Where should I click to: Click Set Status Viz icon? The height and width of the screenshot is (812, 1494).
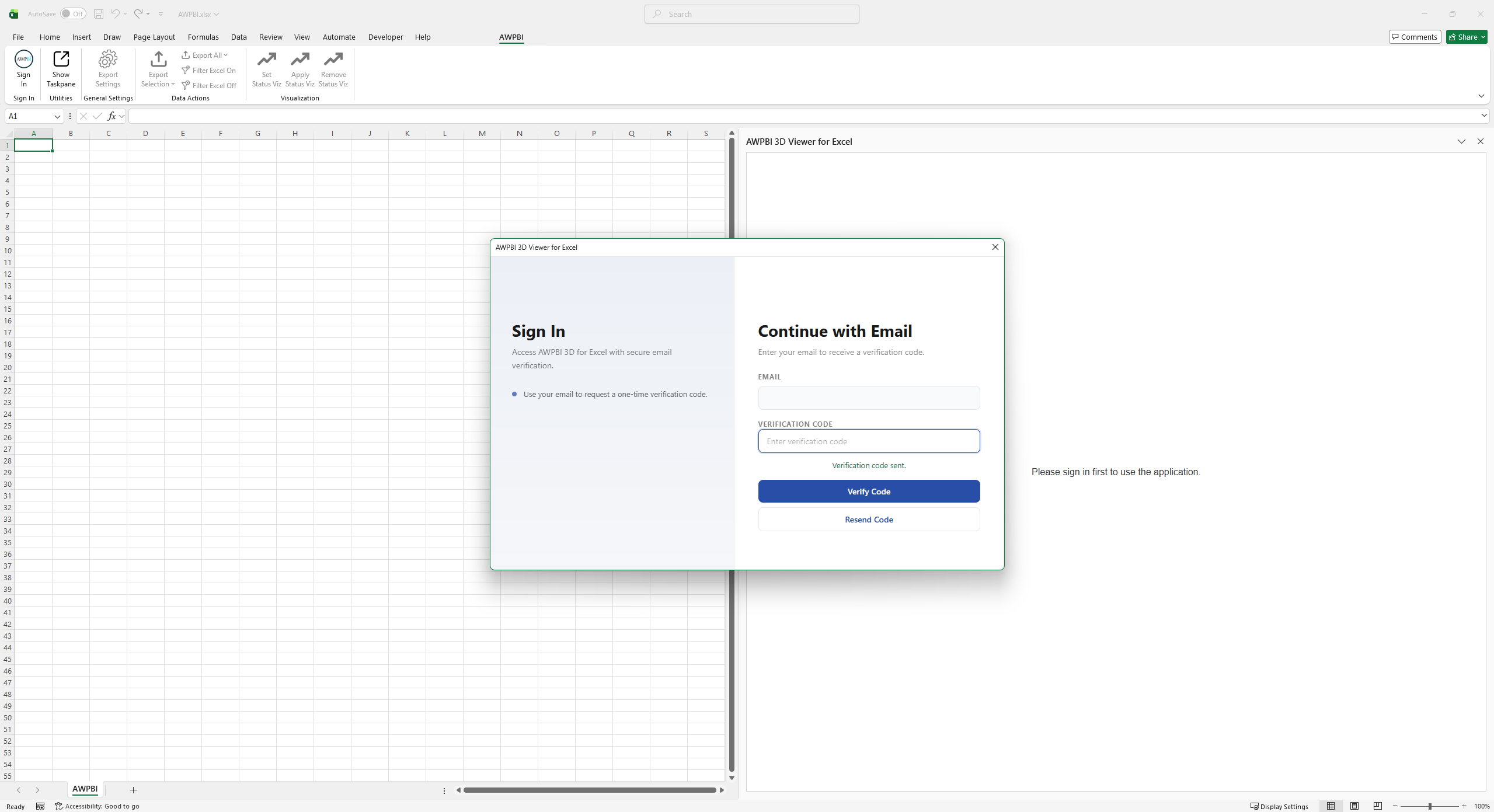pos(267,59)
